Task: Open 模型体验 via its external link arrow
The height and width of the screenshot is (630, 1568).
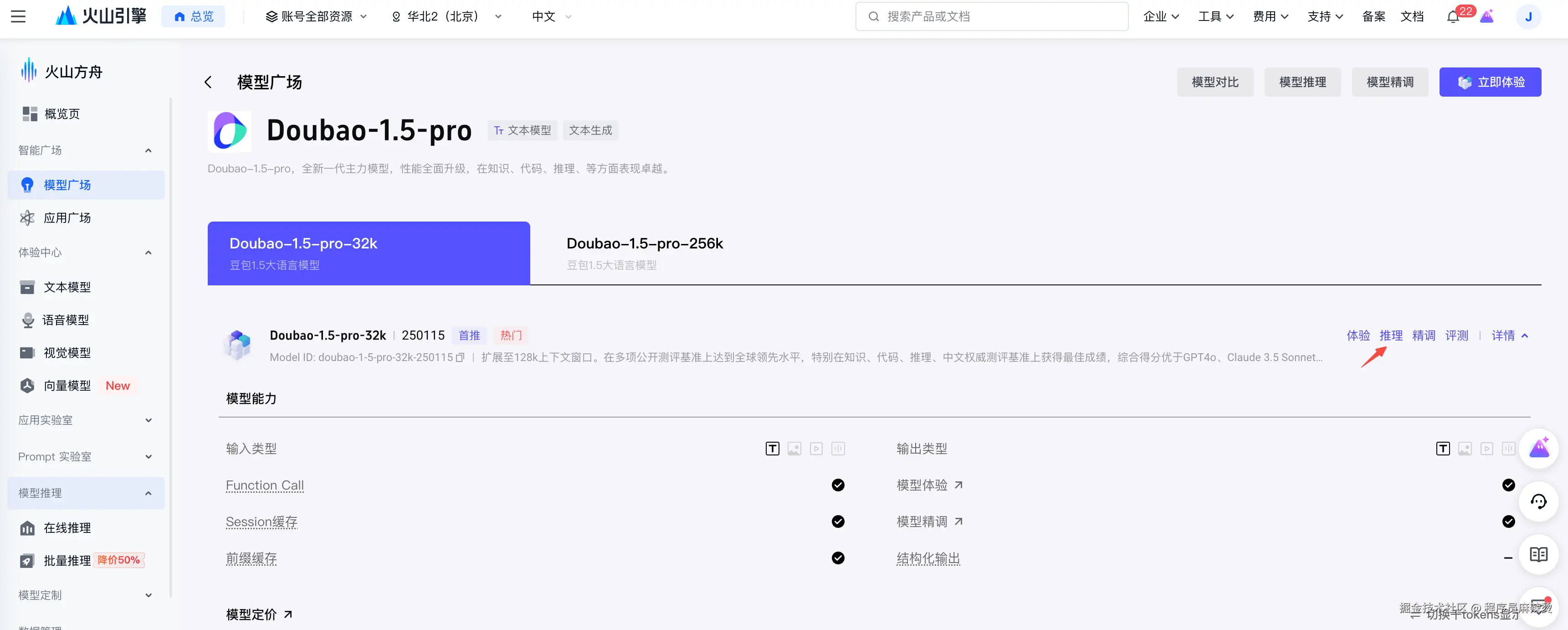Action: [958, 485]
